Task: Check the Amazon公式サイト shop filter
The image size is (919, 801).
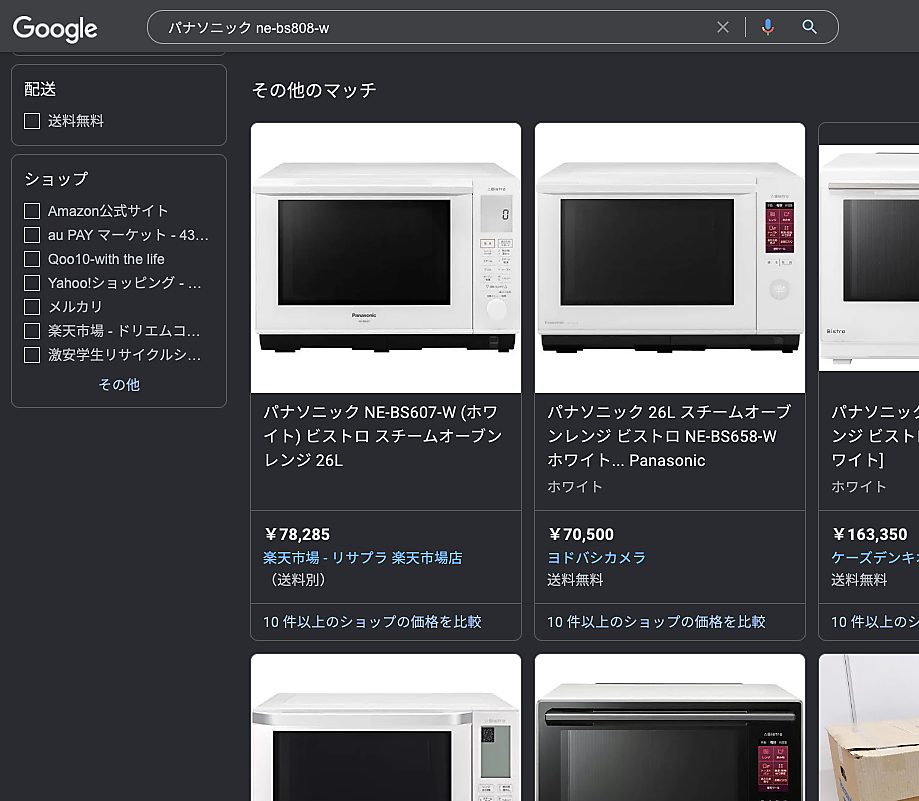Action: [32, 211]
